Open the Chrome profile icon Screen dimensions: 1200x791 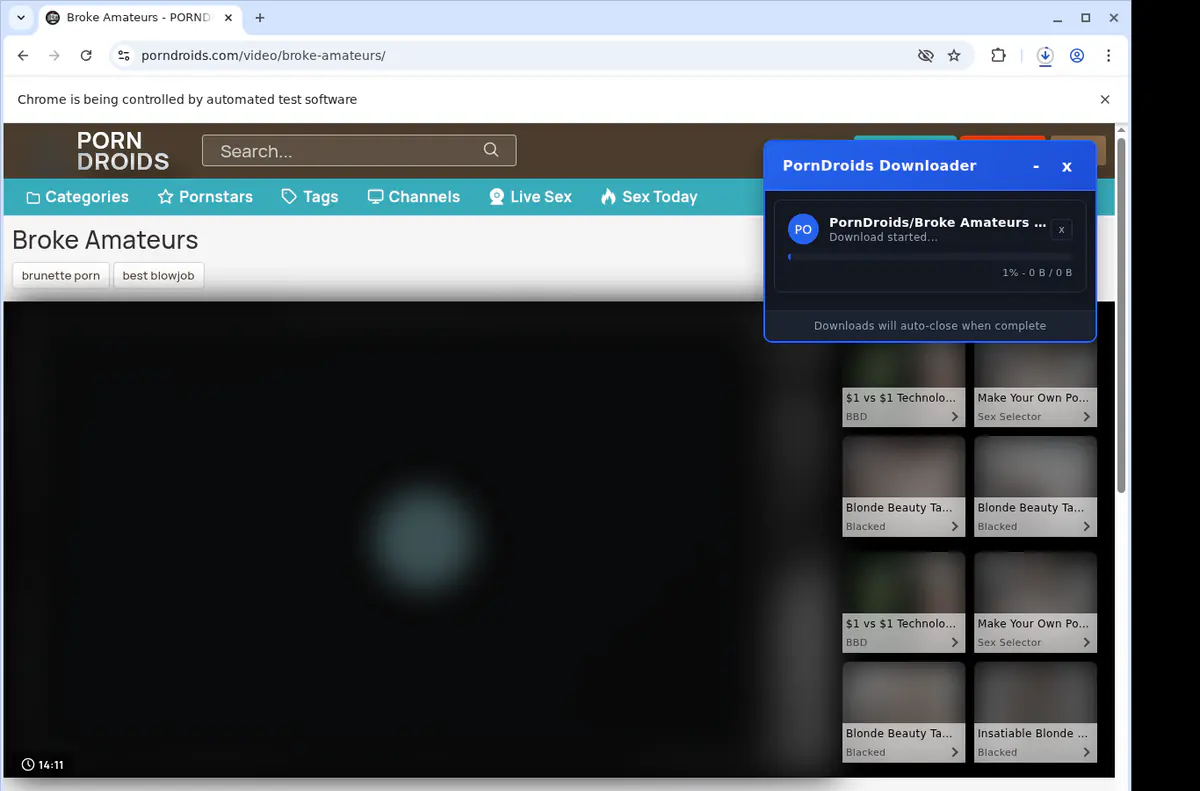pos(1077,56)
